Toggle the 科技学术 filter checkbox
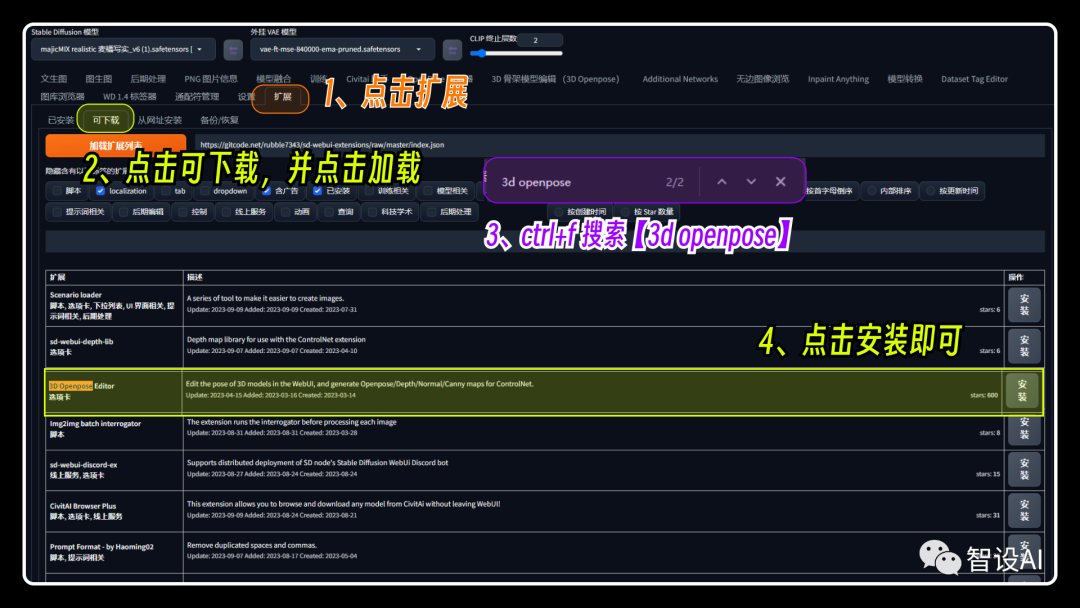The image size is (1080, 608). (x=372, y=212)
